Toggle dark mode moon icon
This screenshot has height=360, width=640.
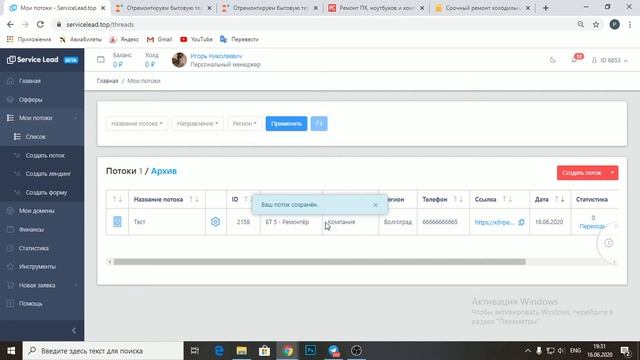[x=553, y=60]
